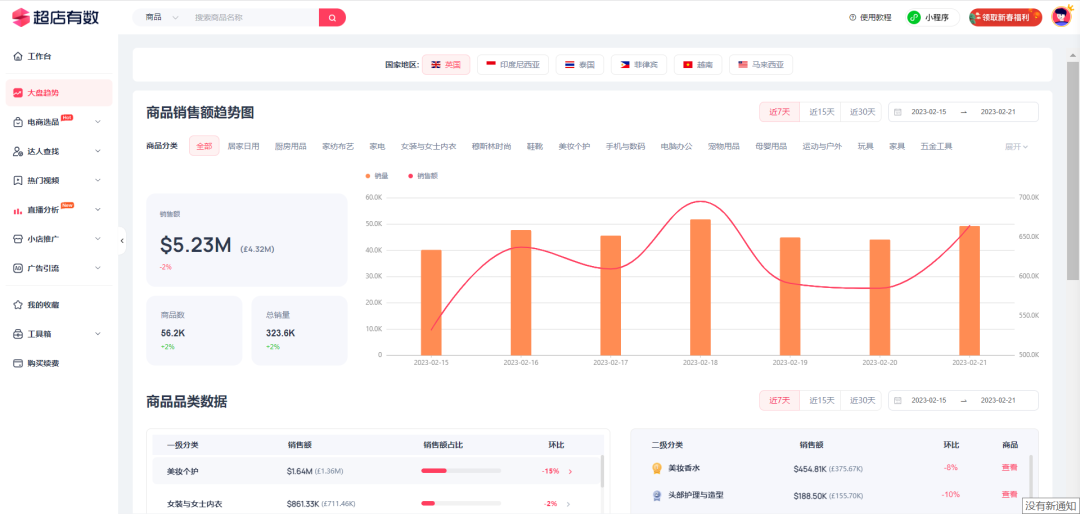The height and width of the screenshot is (514, 1080).
Task: Click the calendar icon in the sales trend date range
Action: (x=897, y=112)
